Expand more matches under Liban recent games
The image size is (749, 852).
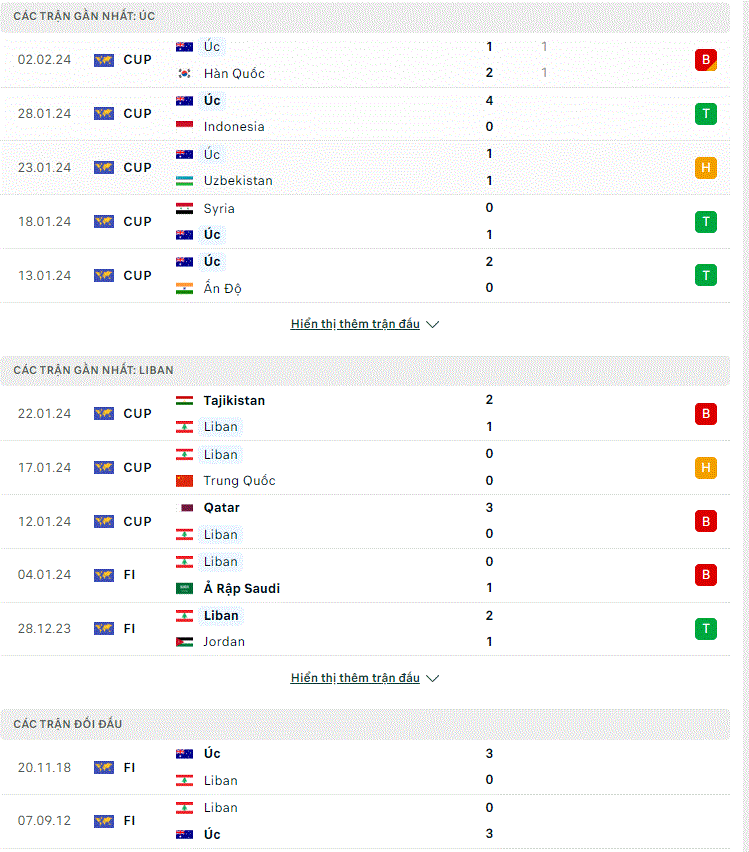(355, 678)
